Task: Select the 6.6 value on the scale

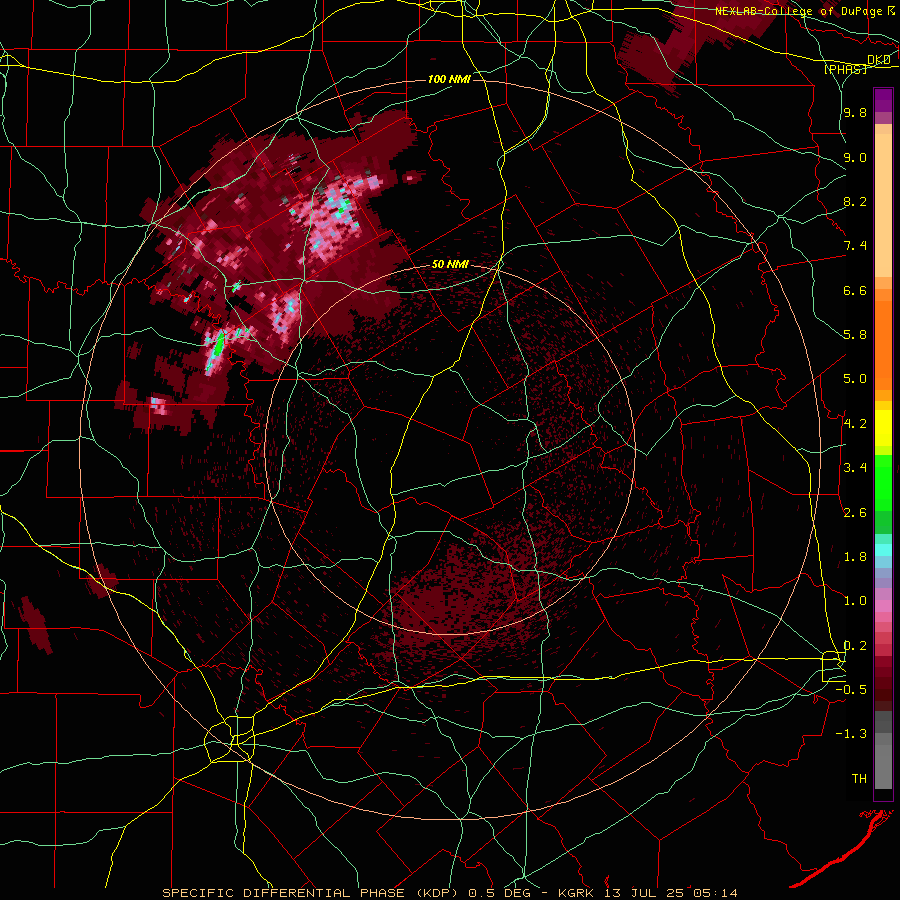Action: click(x=855, y=290)
